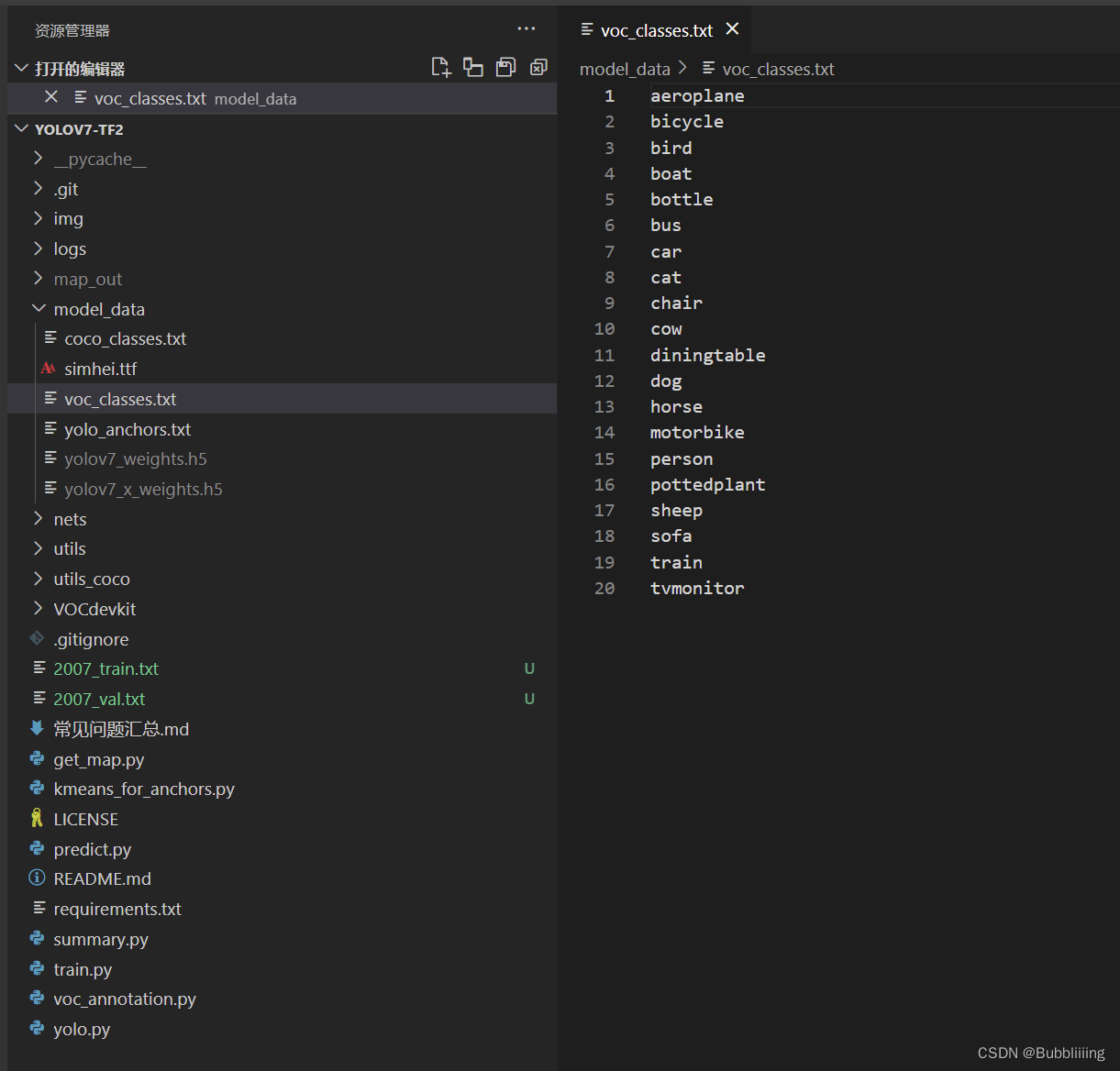Click train.py Python icon

[x=37, y=968]
